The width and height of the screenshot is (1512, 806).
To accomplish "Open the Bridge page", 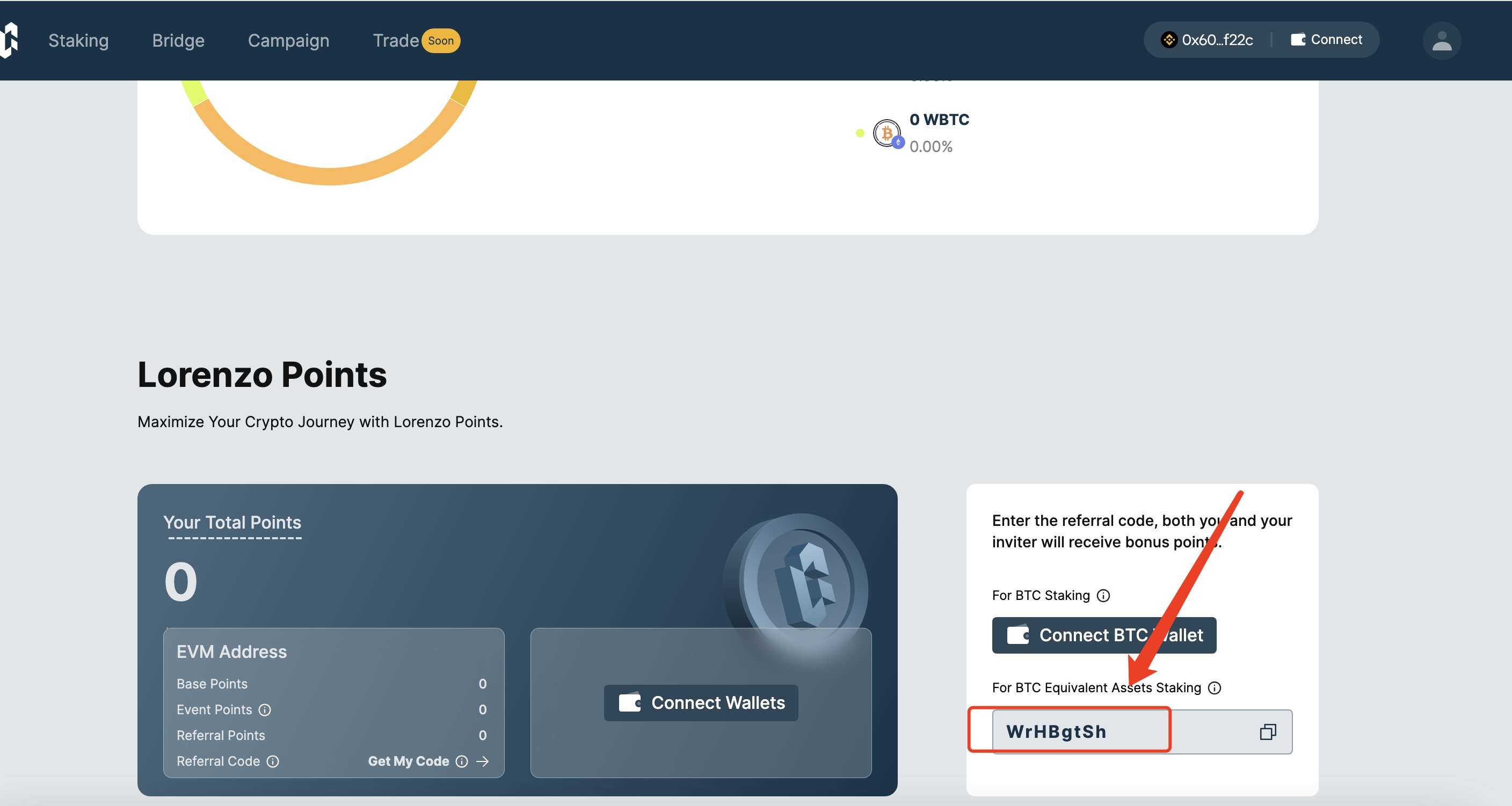I will point(178,40).
